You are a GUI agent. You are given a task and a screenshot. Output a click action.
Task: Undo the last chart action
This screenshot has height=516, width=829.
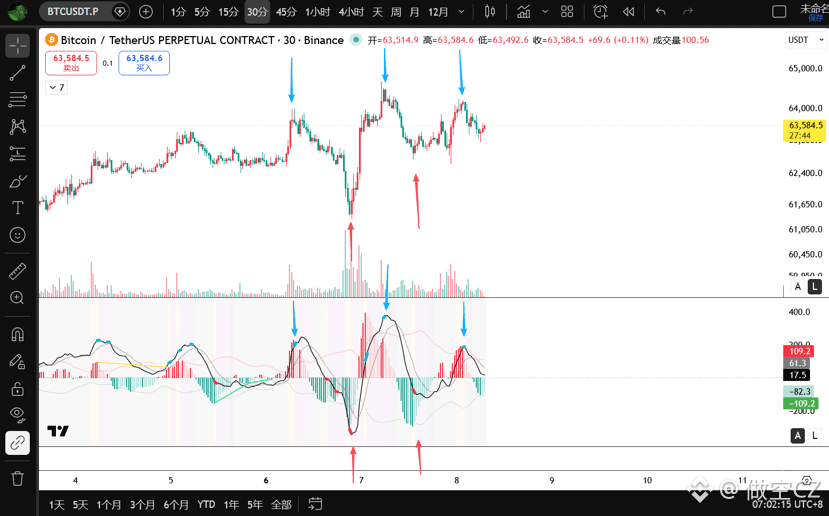[661, 12]
